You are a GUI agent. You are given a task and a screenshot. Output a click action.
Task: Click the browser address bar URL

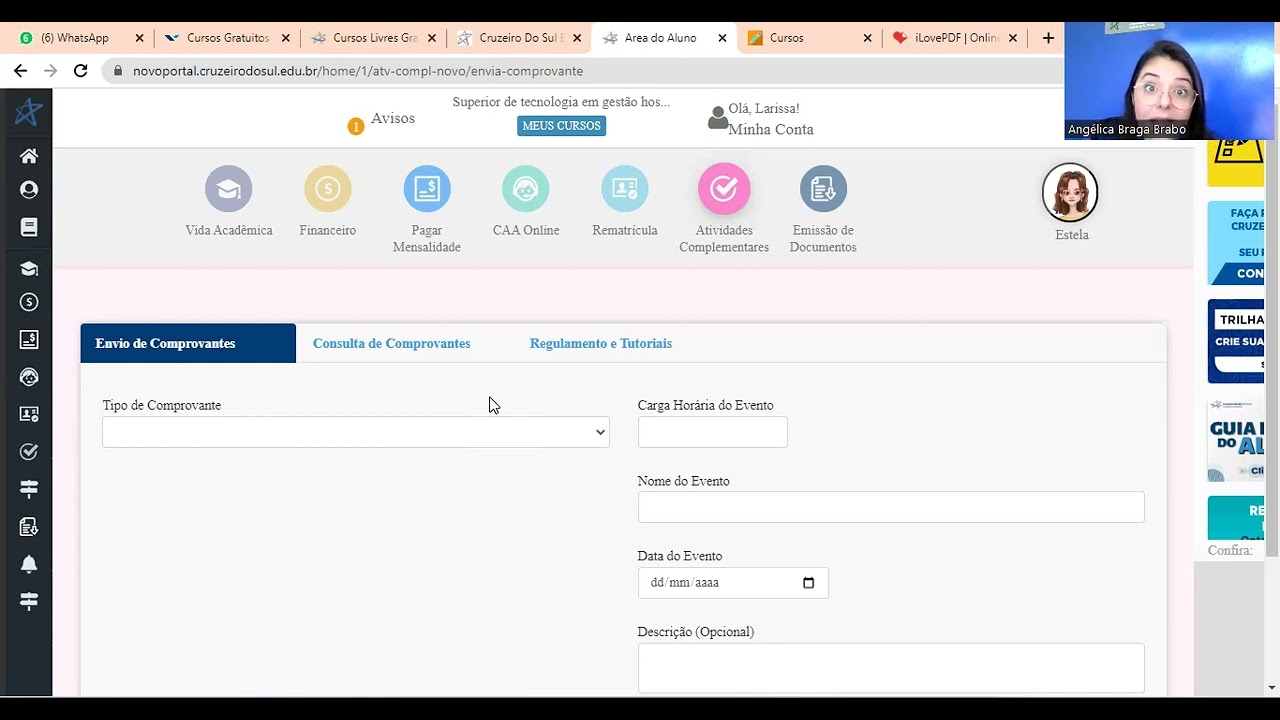358,71
